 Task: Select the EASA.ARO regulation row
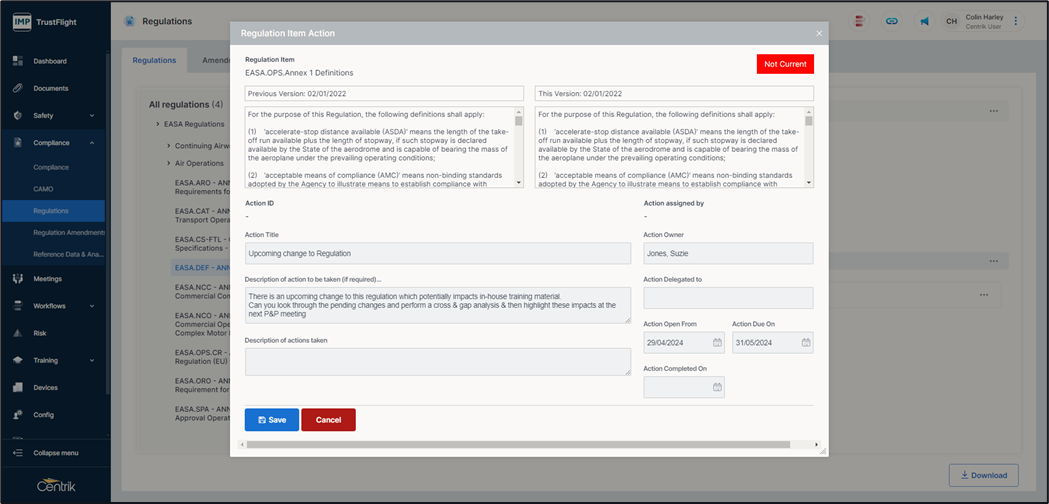click(x=202, y=186)
